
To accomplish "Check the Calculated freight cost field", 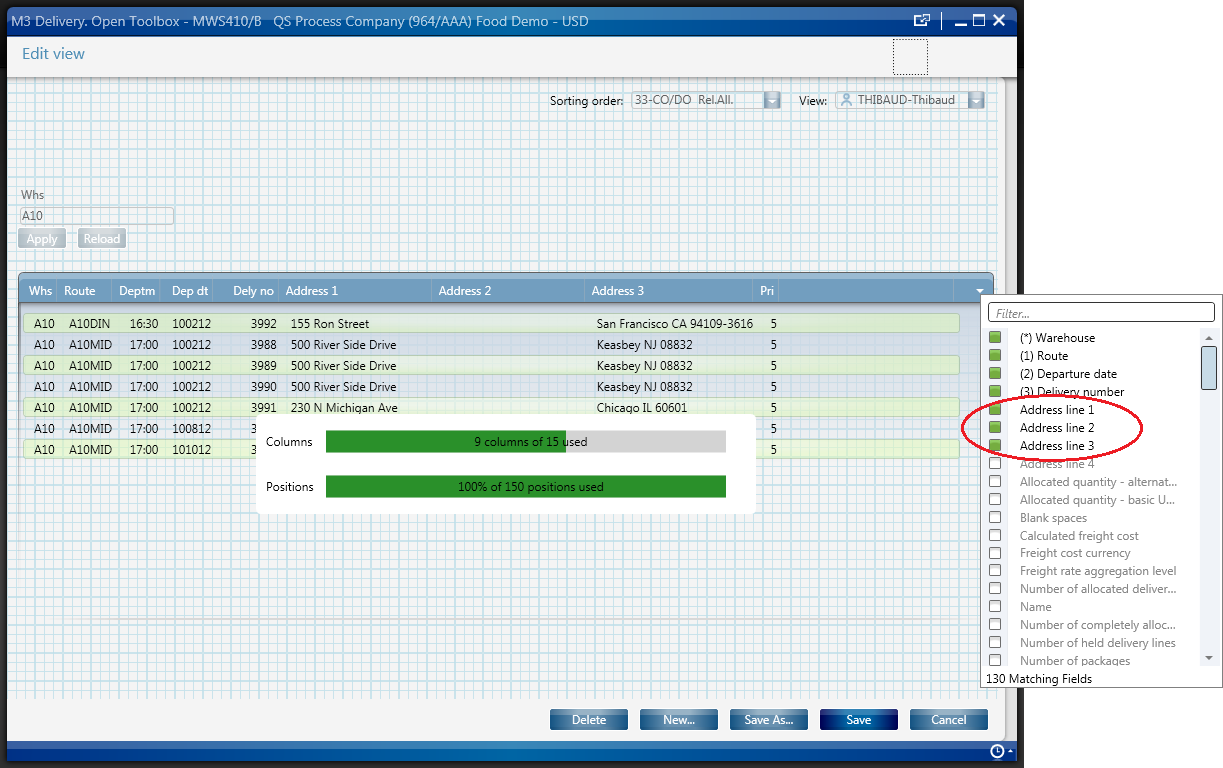I will point(995,536).
